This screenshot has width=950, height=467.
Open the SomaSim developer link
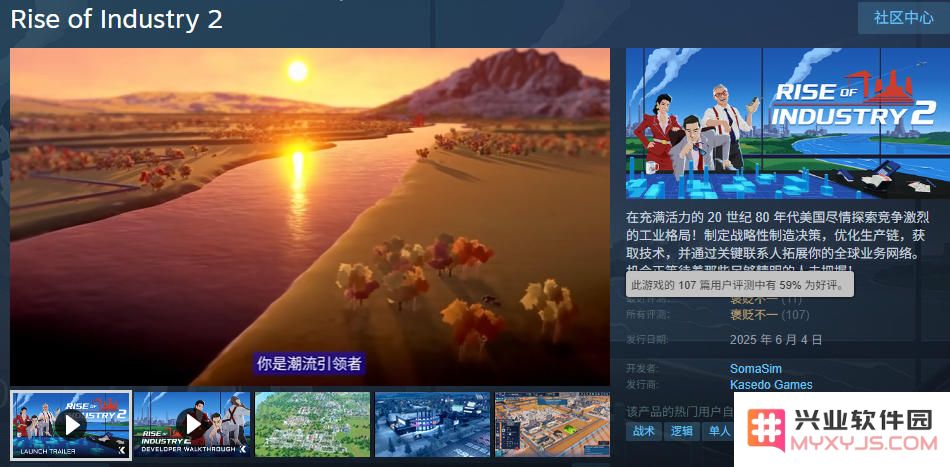point(756,368)
